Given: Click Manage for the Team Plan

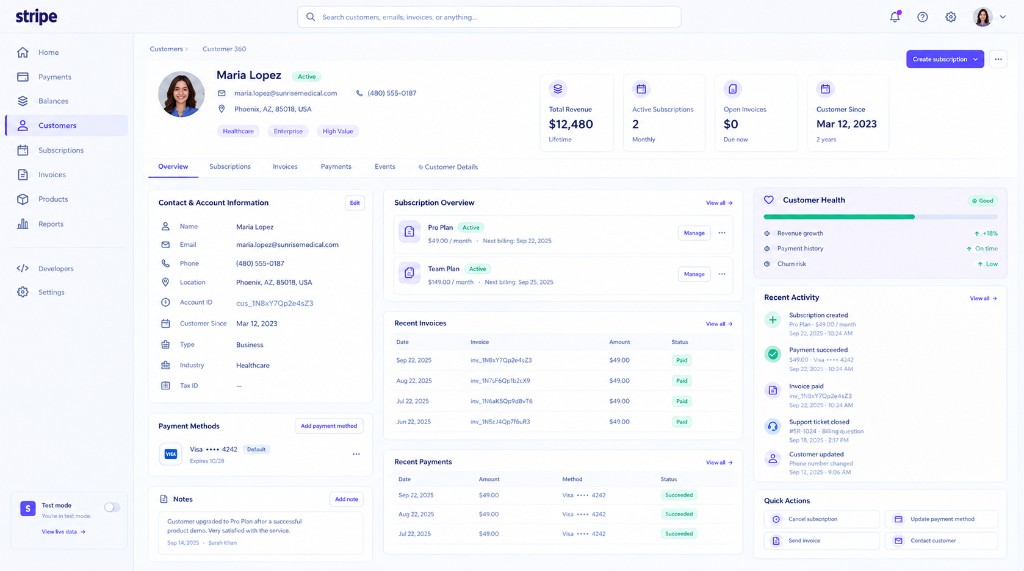Looking at the screenshot, I should 694,274.
